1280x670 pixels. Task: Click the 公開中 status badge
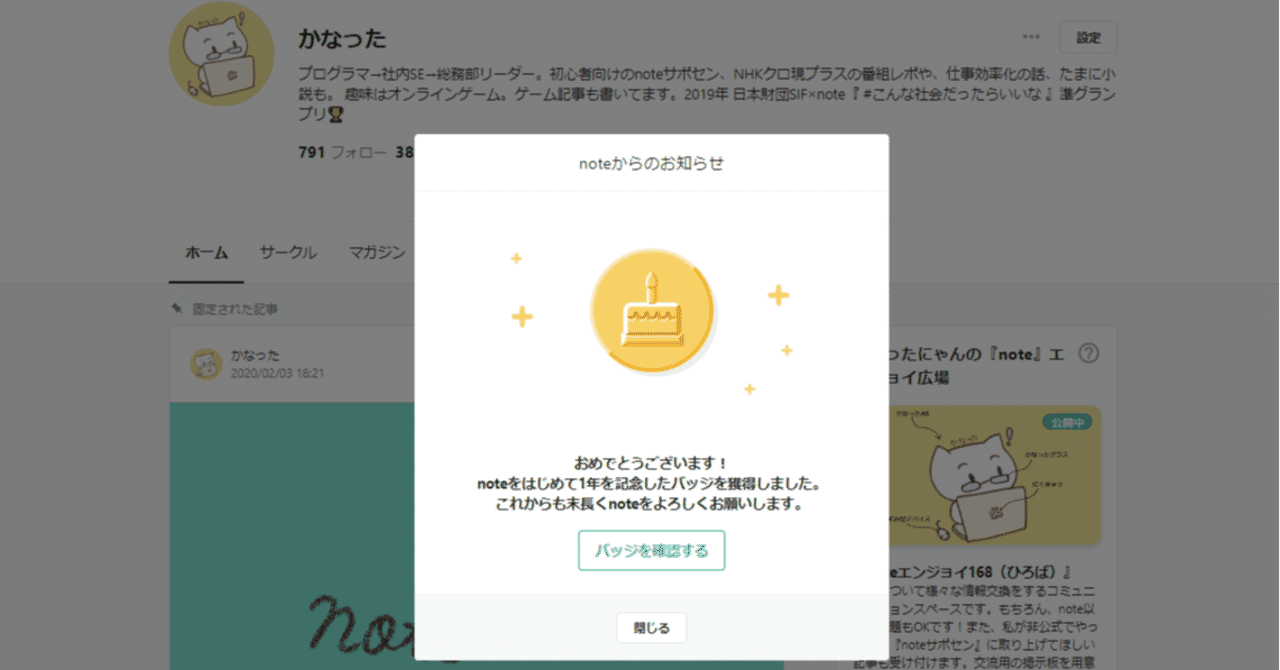tap(1067, 422)
